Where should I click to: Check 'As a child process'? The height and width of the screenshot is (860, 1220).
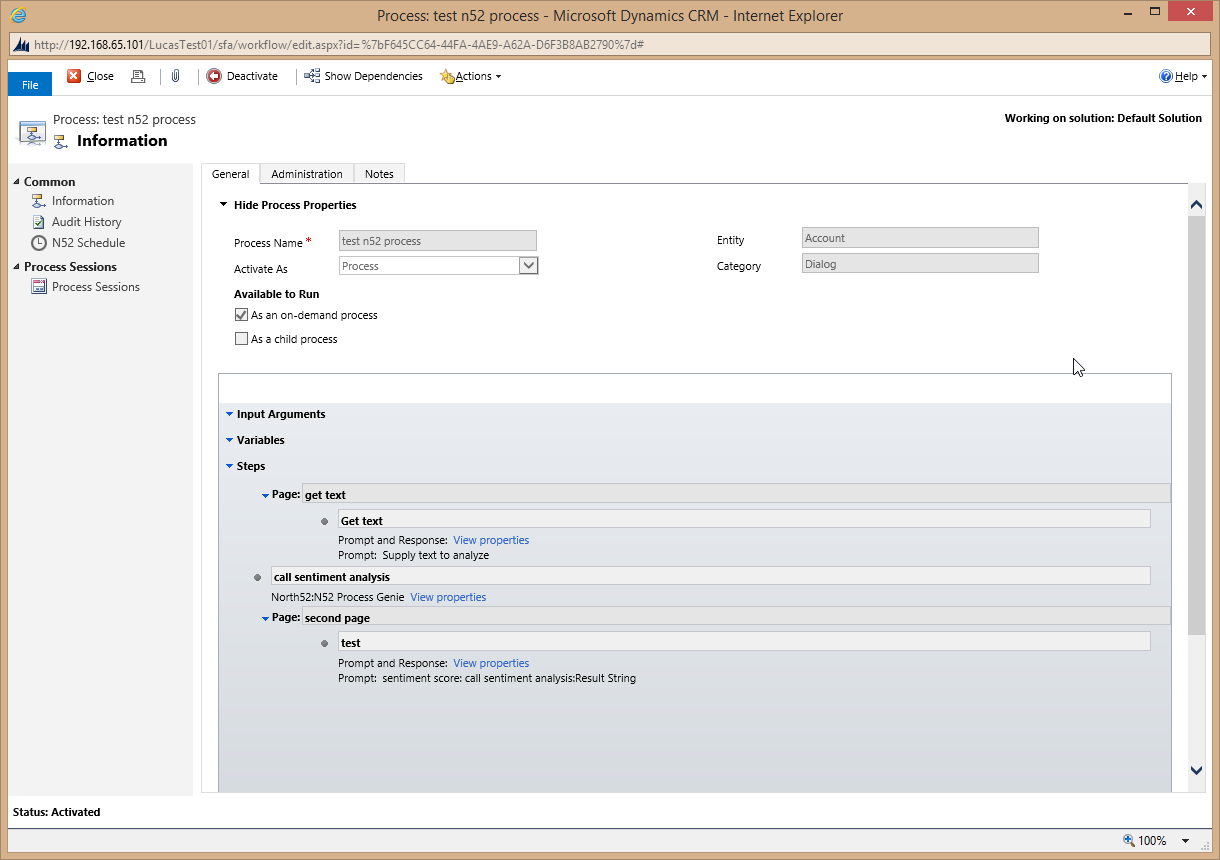click(241, 339)
